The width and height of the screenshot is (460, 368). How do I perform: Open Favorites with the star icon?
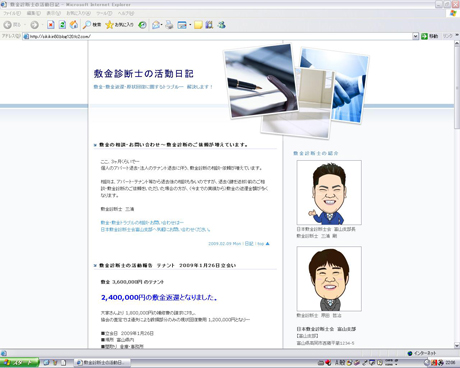click(109, 25)
